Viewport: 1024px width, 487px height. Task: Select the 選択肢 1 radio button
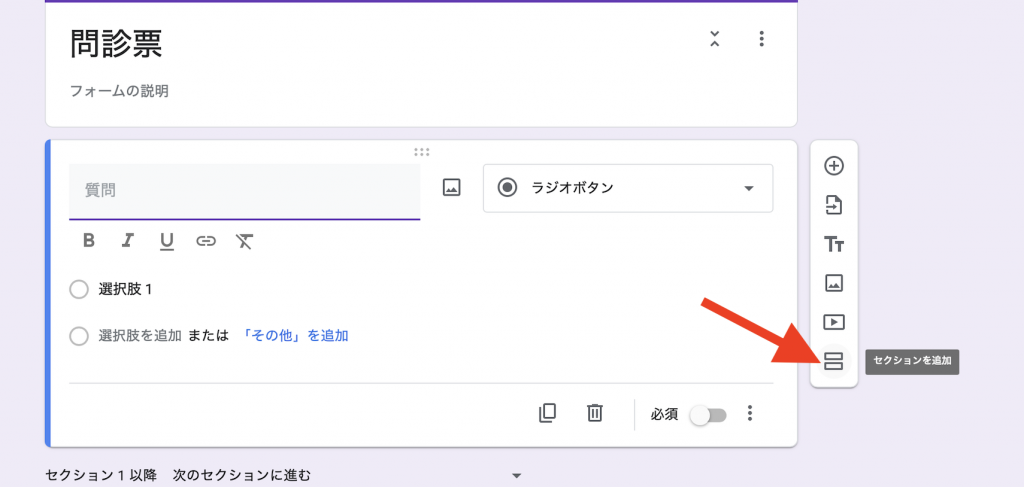tap(80, 289)
